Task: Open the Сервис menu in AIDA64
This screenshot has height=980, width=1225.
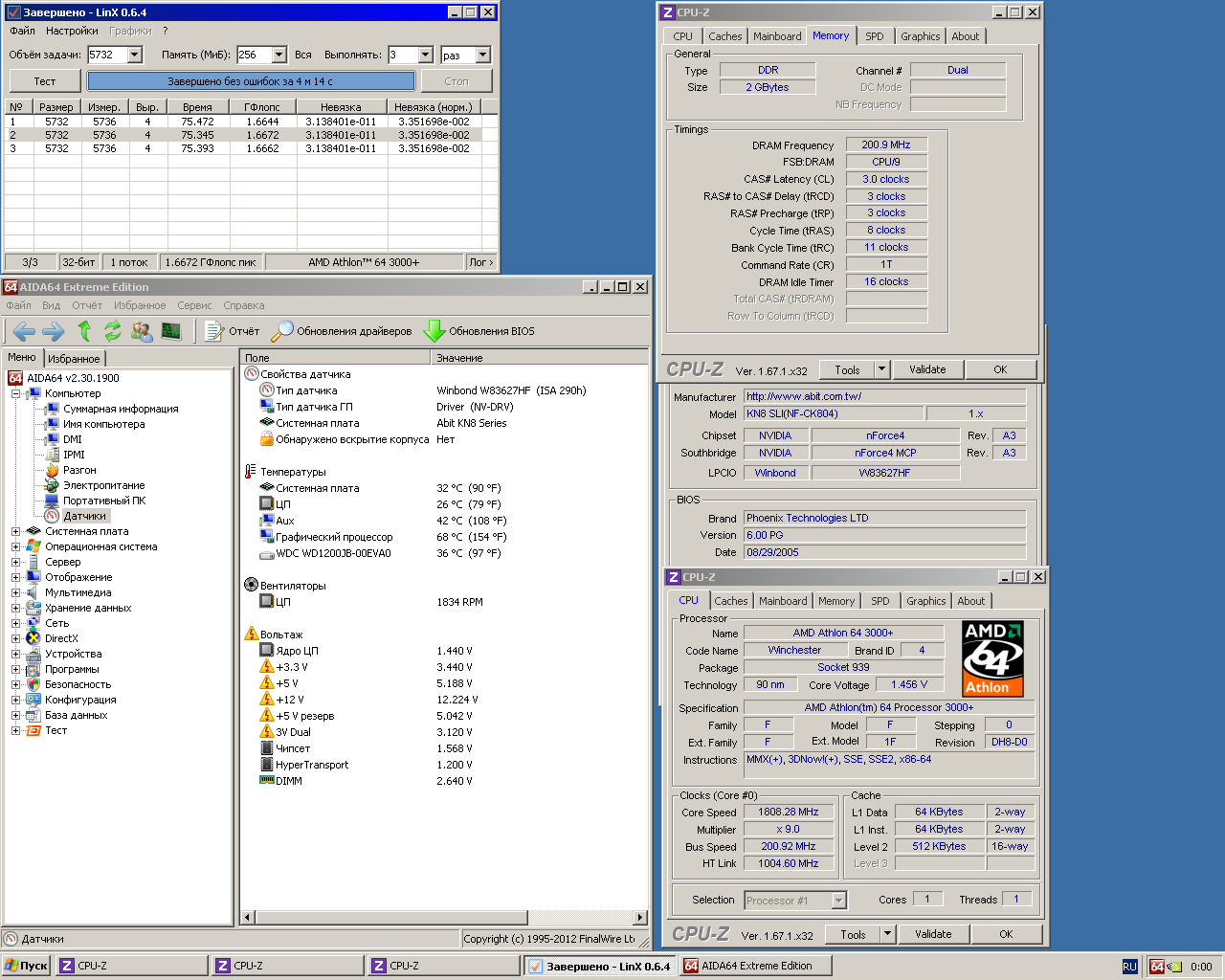Action: (194, 305)
